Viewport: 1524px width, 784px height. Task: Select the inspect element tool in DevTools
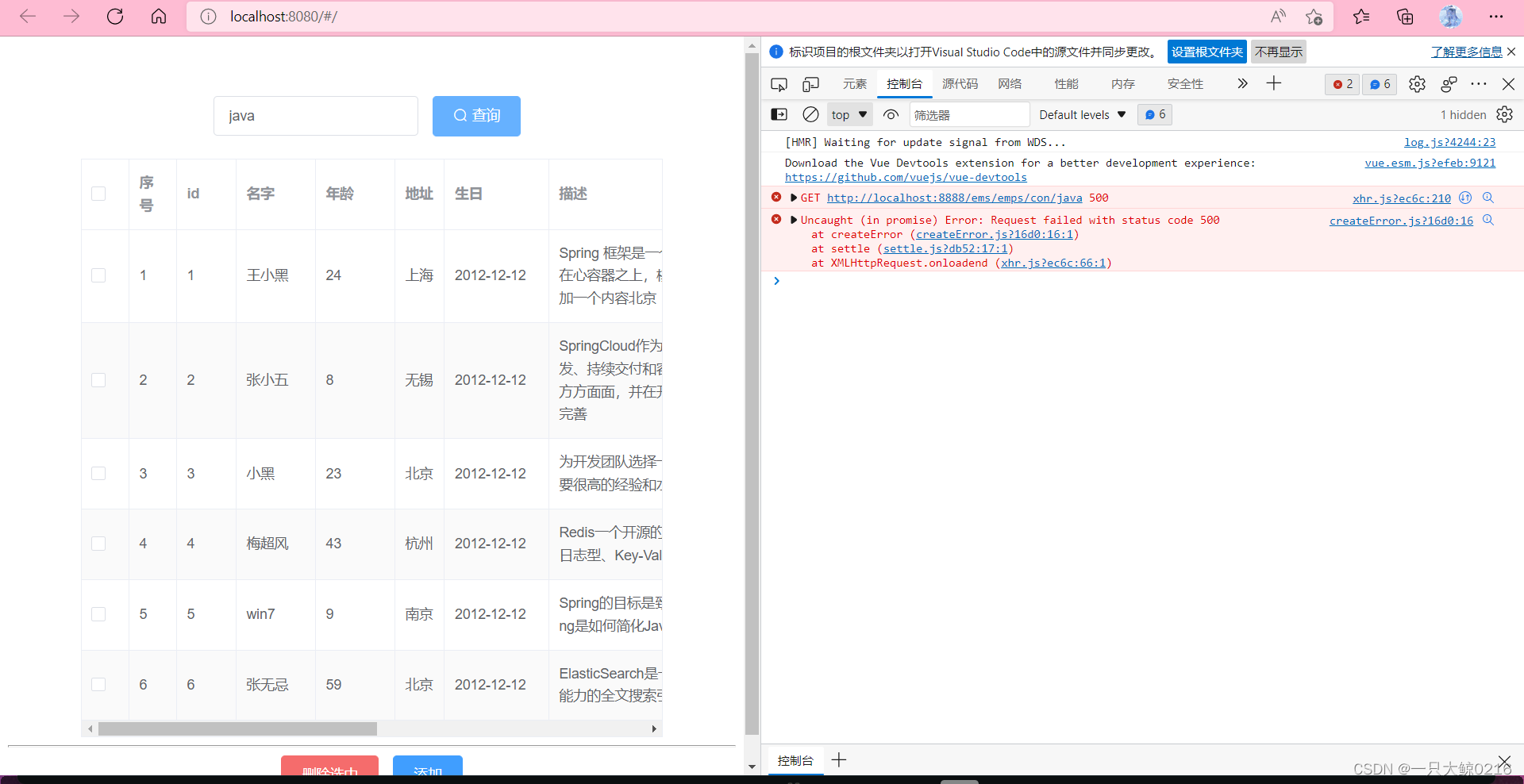pos(779,83)
